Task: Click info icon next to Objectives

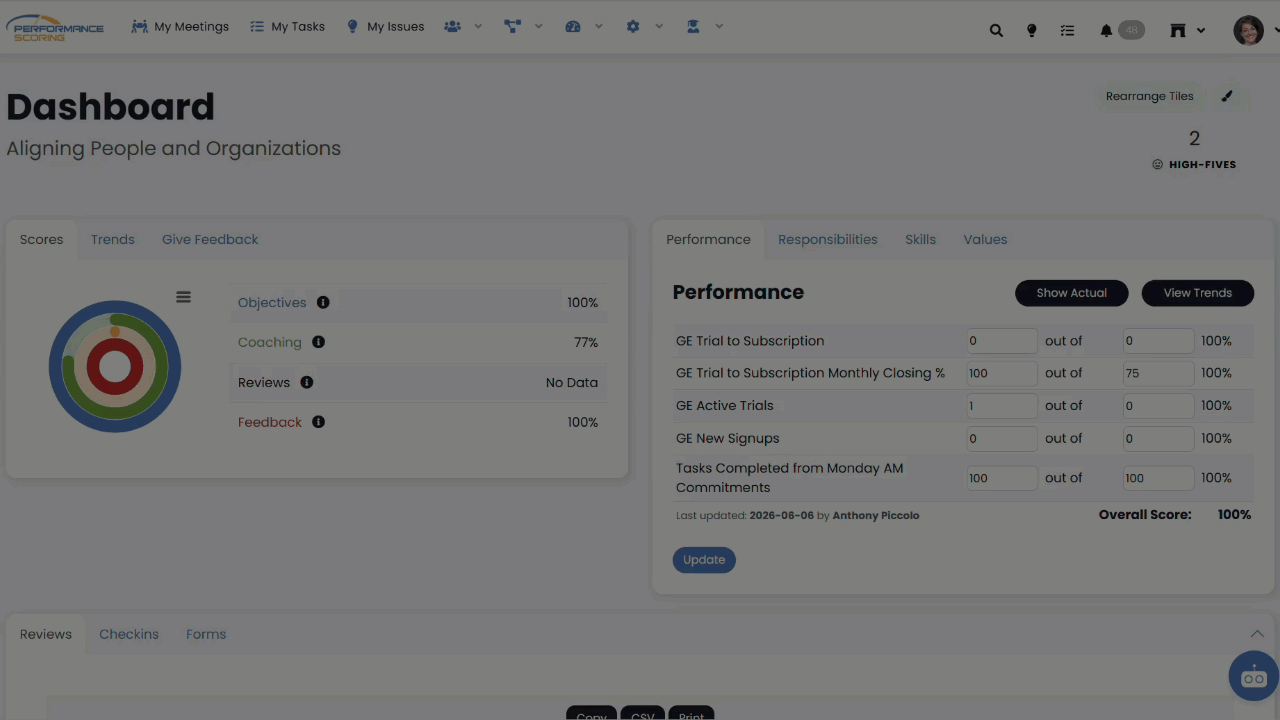Action: tap(323, 302)
